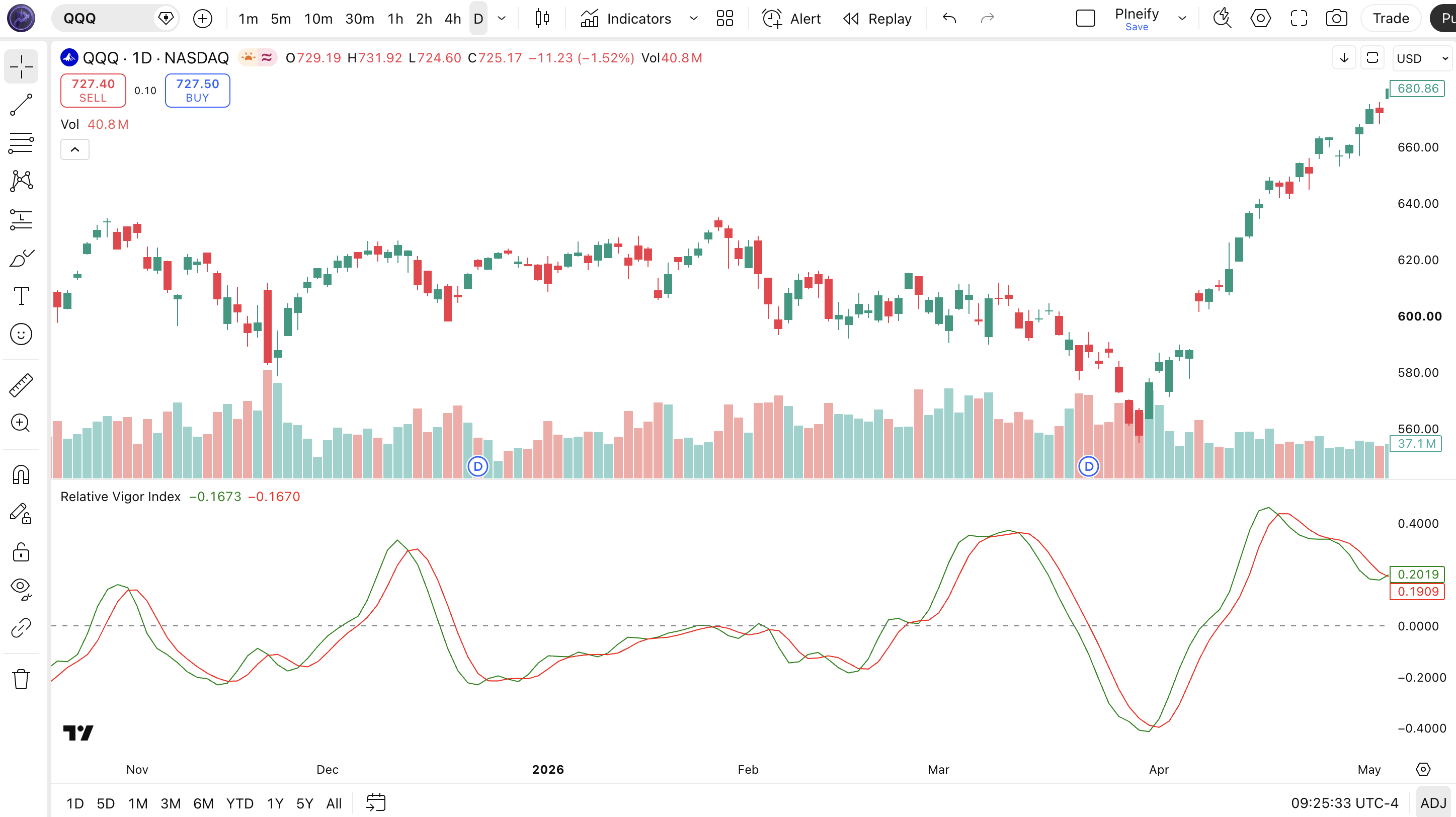Switch to 30m timeframe
1456x817 pixels.
pos(360,19)
